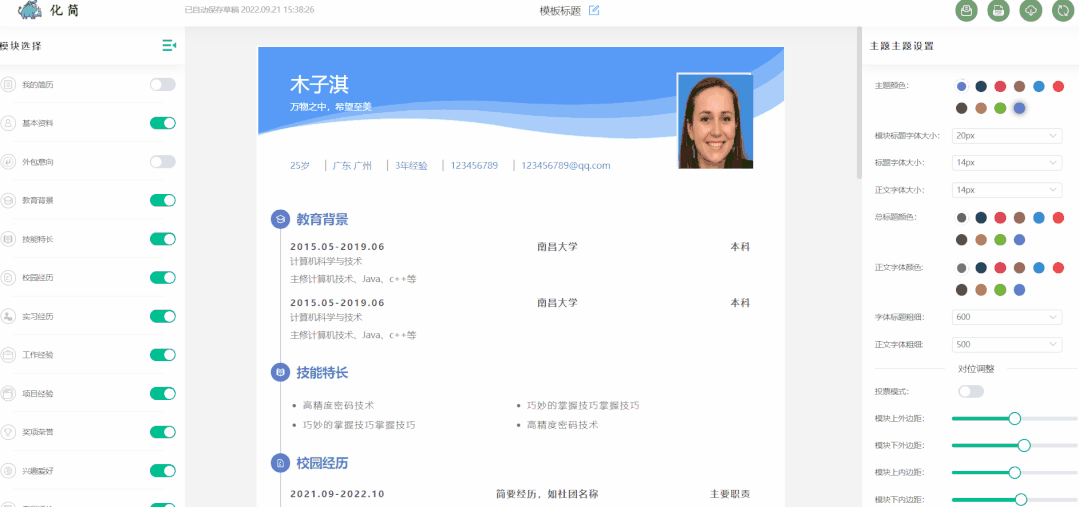Click the export PDF icon

(998, 10)
